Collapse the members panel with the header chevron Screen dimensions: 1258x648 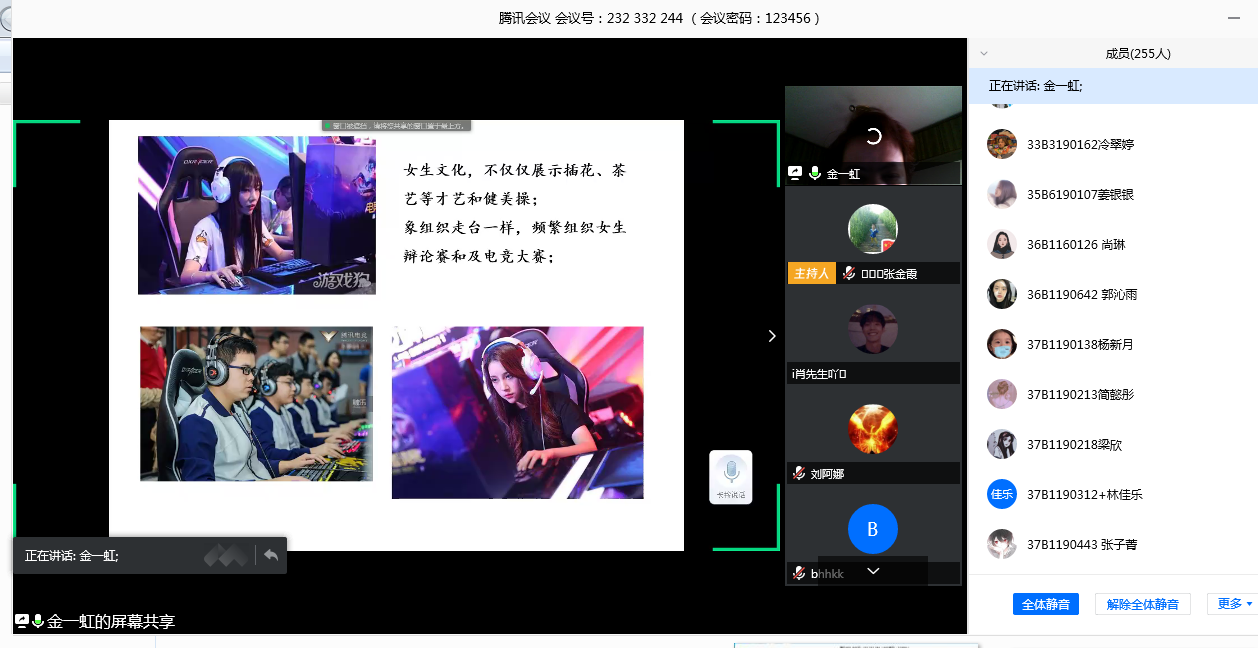coord(984,54)
